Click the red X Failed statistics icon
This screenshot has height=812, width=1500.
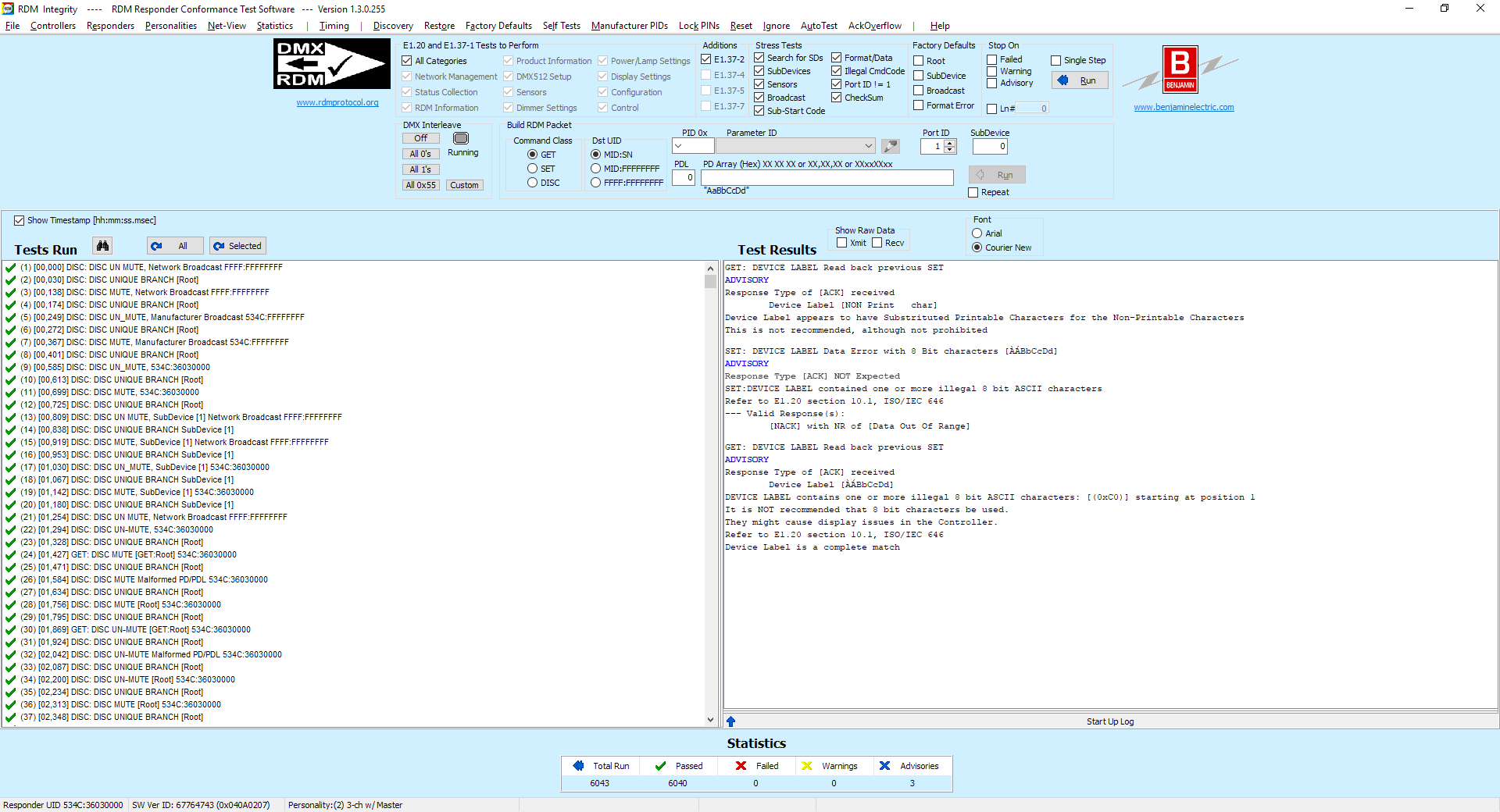pos(741,766)
